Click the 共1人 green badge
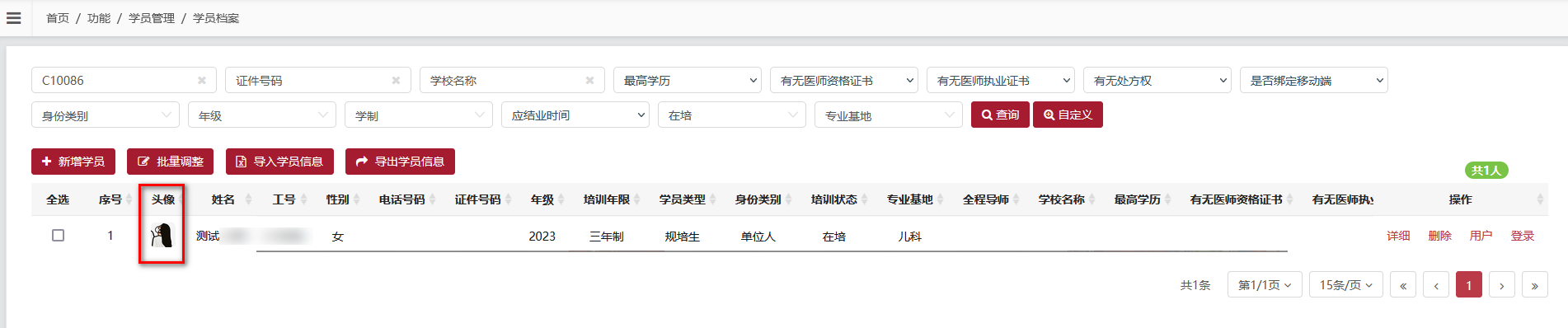1568x328 pixels. [1486, 170]
